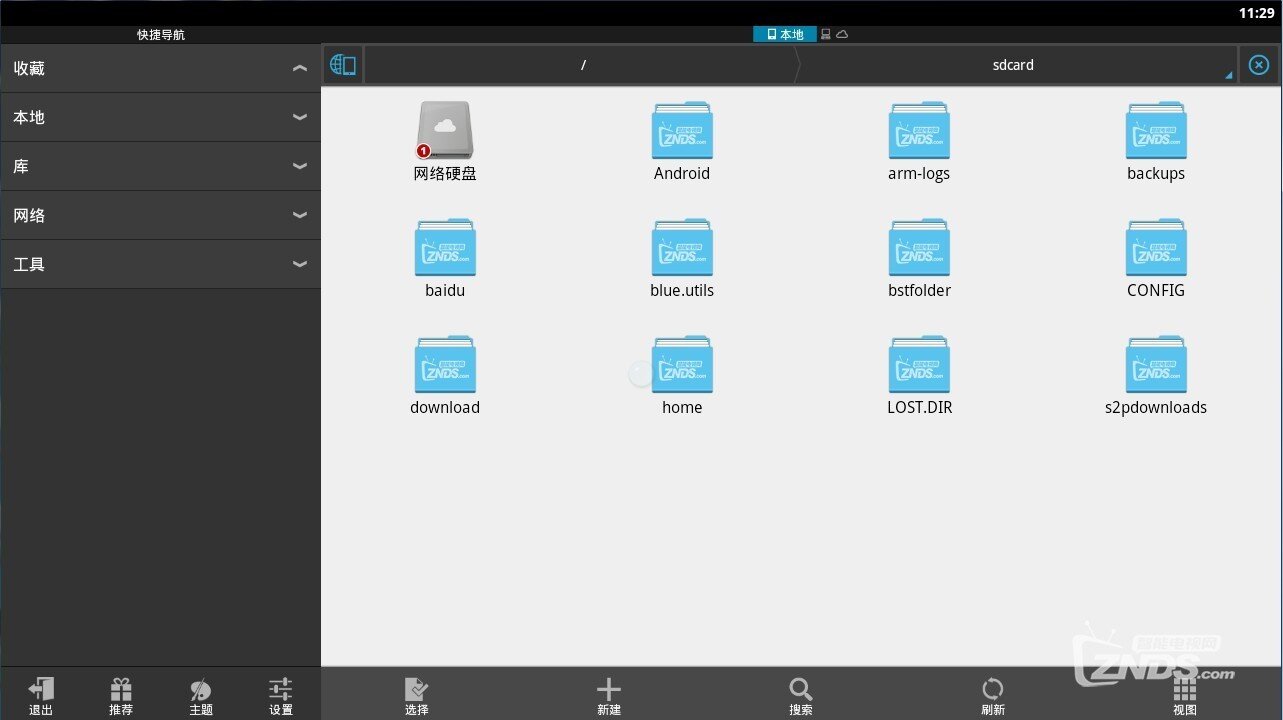Image resolution: width=1283 pixels, height=720 pixels.
Task: Click the sdcard breadcrumb segment
Action: point(1013,65)
